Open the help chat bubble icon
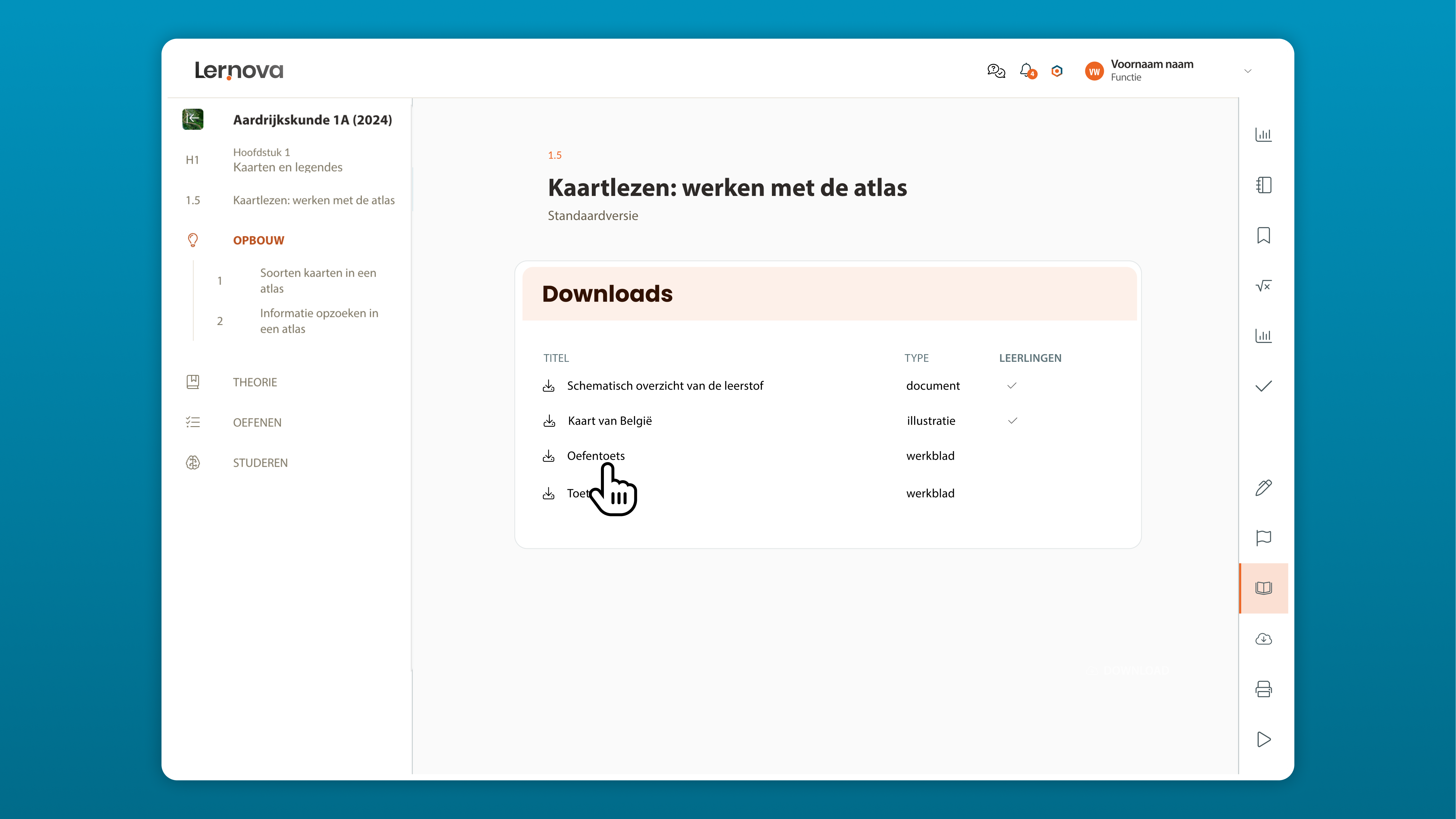 (995, 71)
